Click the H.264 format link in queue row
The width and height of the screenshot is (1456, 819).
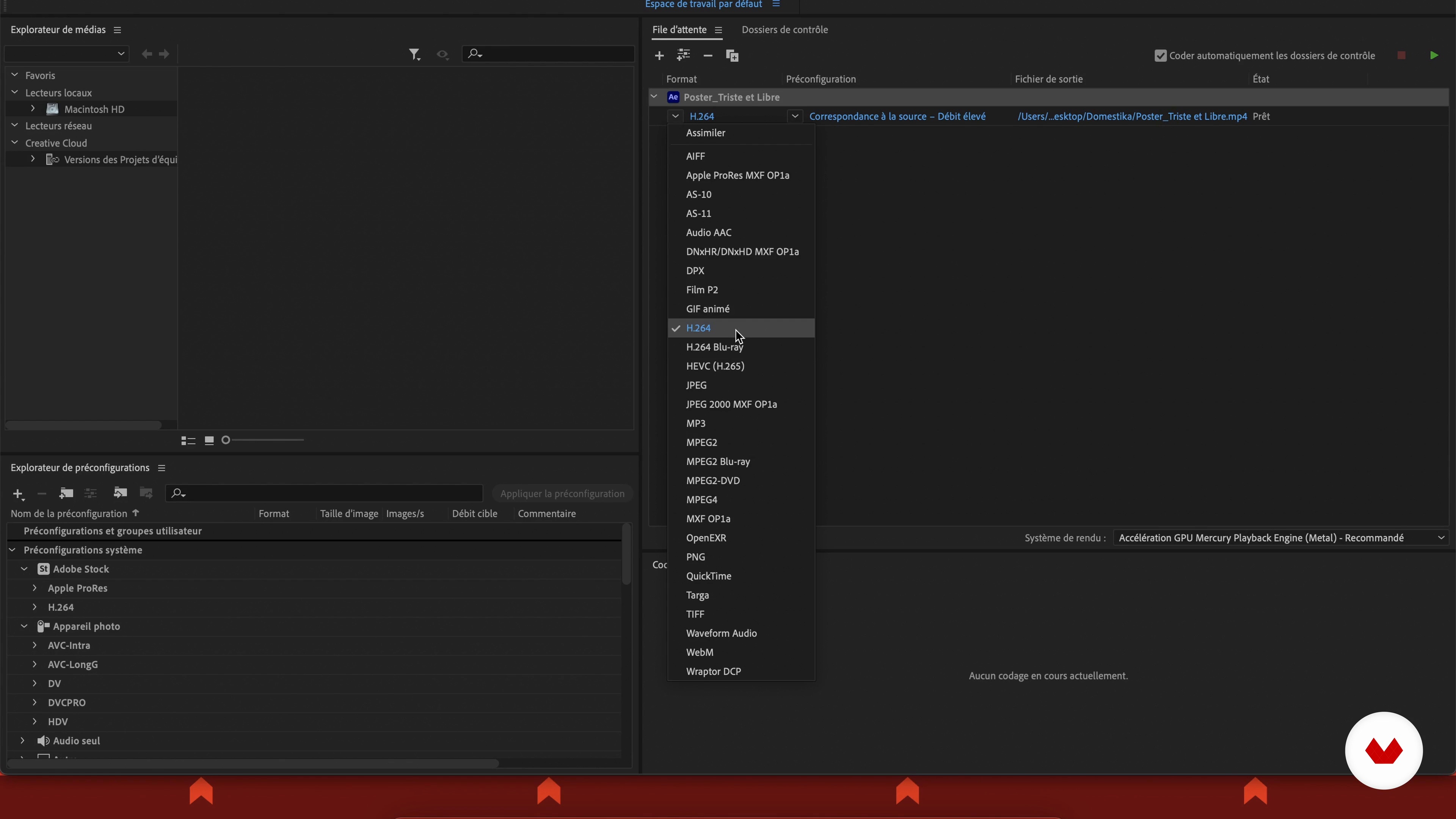tap(702, 116)
